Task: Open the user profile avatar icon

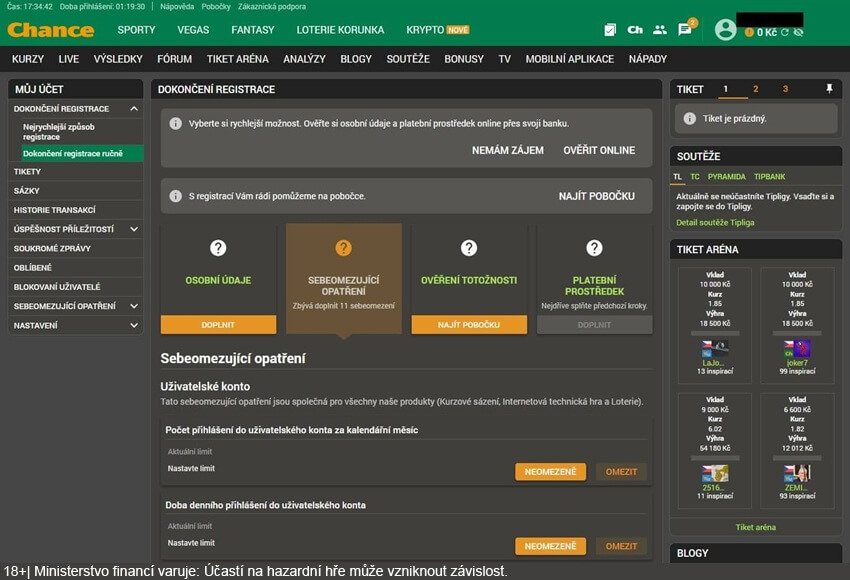Action: (x=725, y=30)
